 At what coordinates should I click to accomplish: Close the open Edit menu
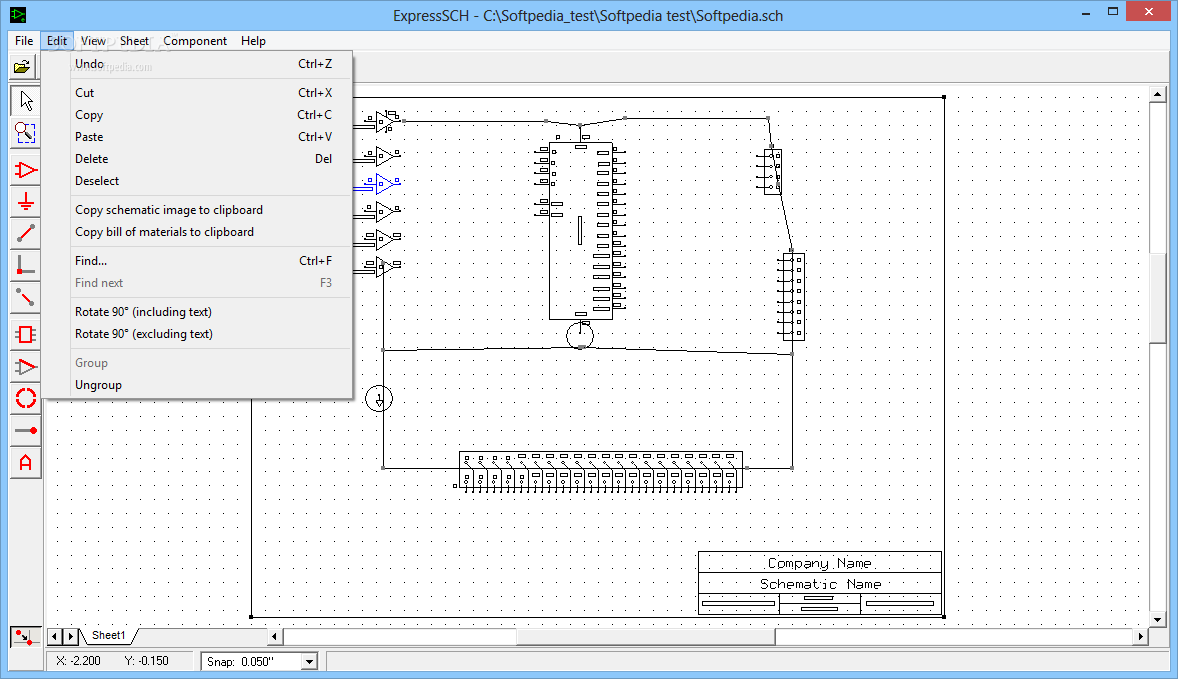point(57,41)
